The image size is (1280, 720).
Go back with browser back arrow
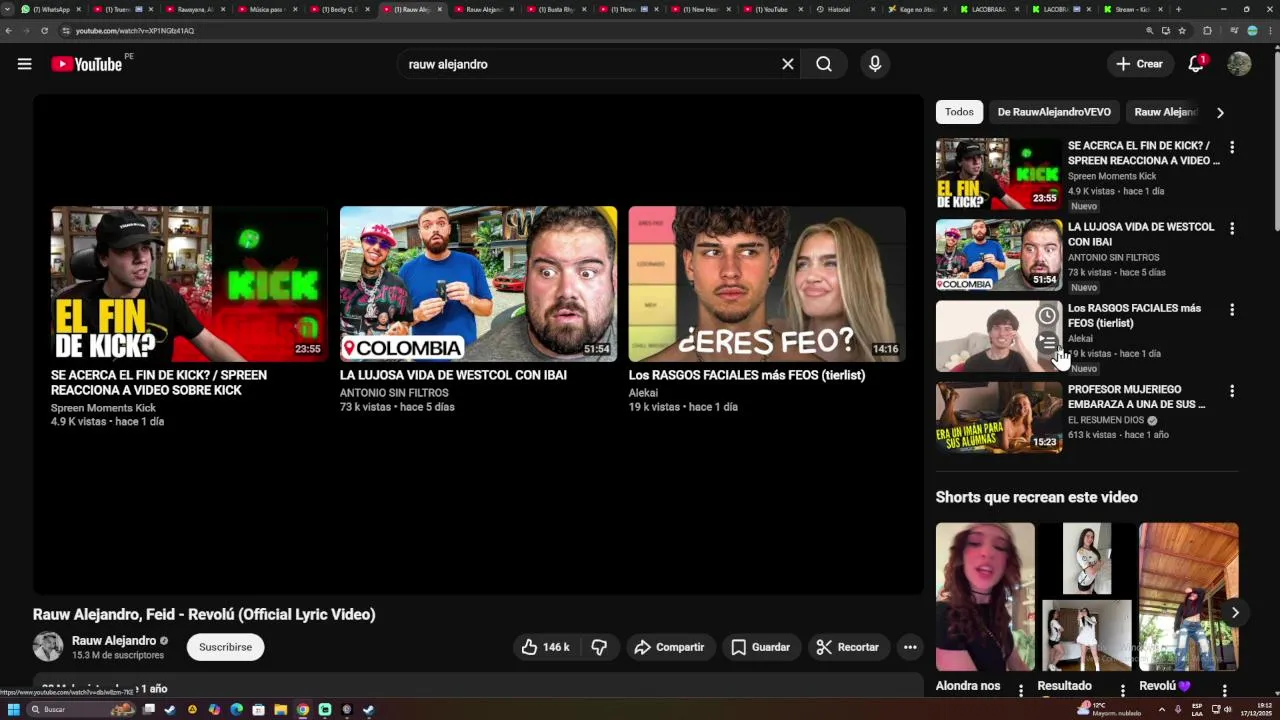(9, 31)
